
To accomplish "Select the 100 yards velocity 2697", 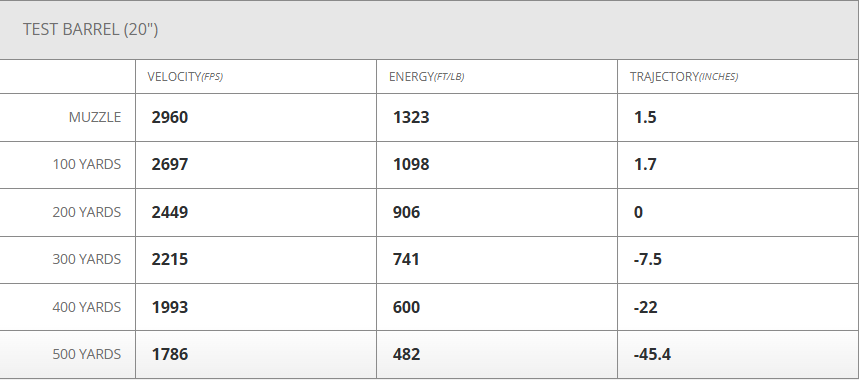I will pyautogui.click(x=170, y=164).
